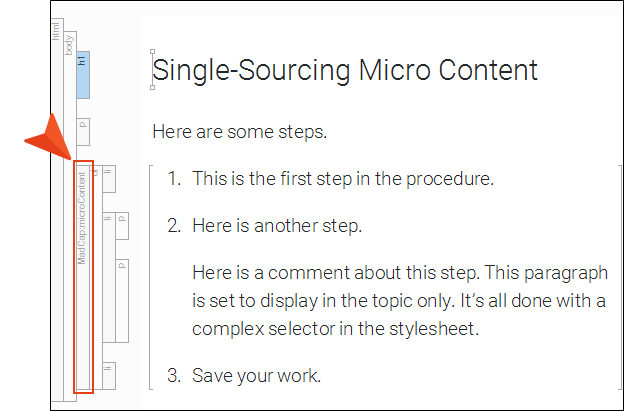
Task: Click the 'Save your work.' list item
Action: (x=256, y=376)
